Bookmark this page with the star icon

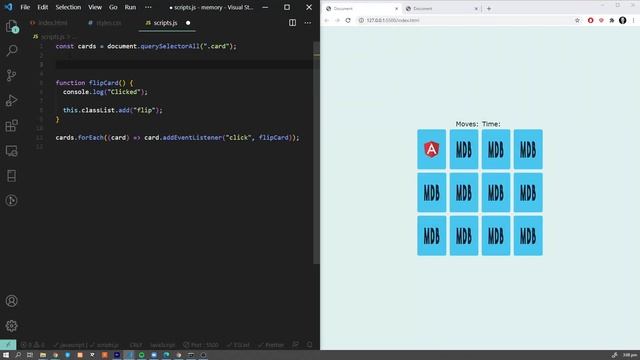click(577, 20)
